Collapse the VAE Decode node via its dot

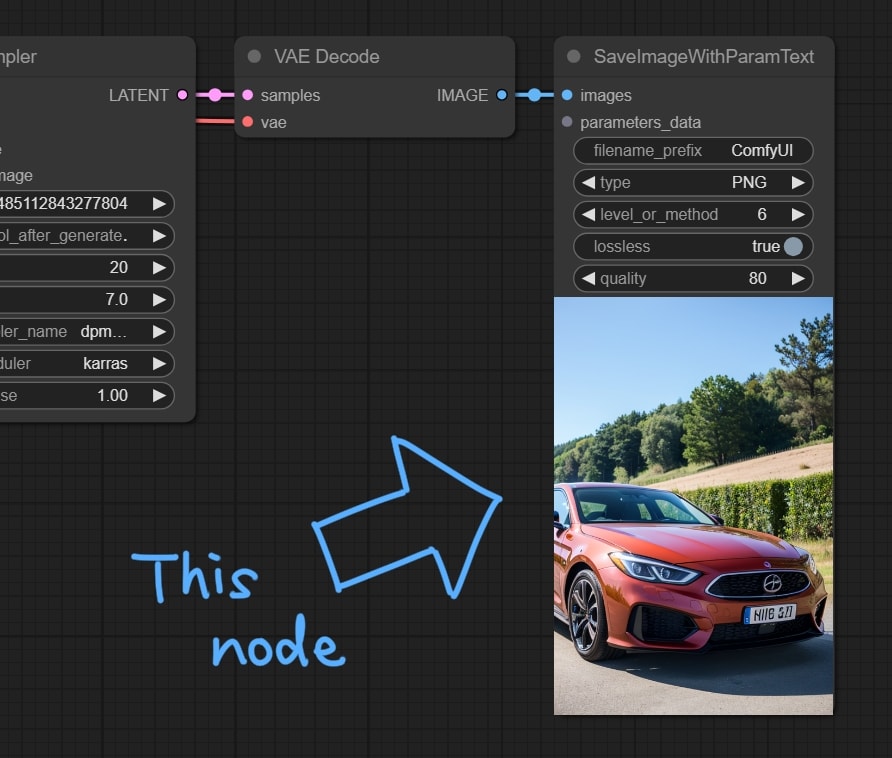pyautogui.click(x=254, y=56)
